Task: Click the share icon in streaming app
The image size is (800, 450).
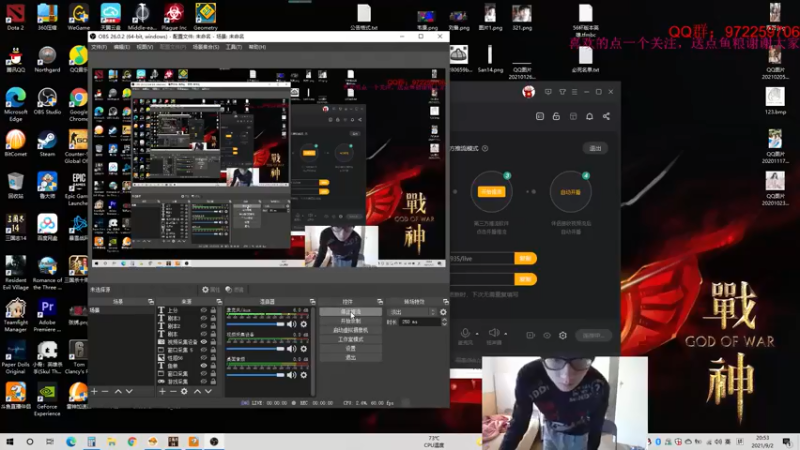Action: (606, 116)
